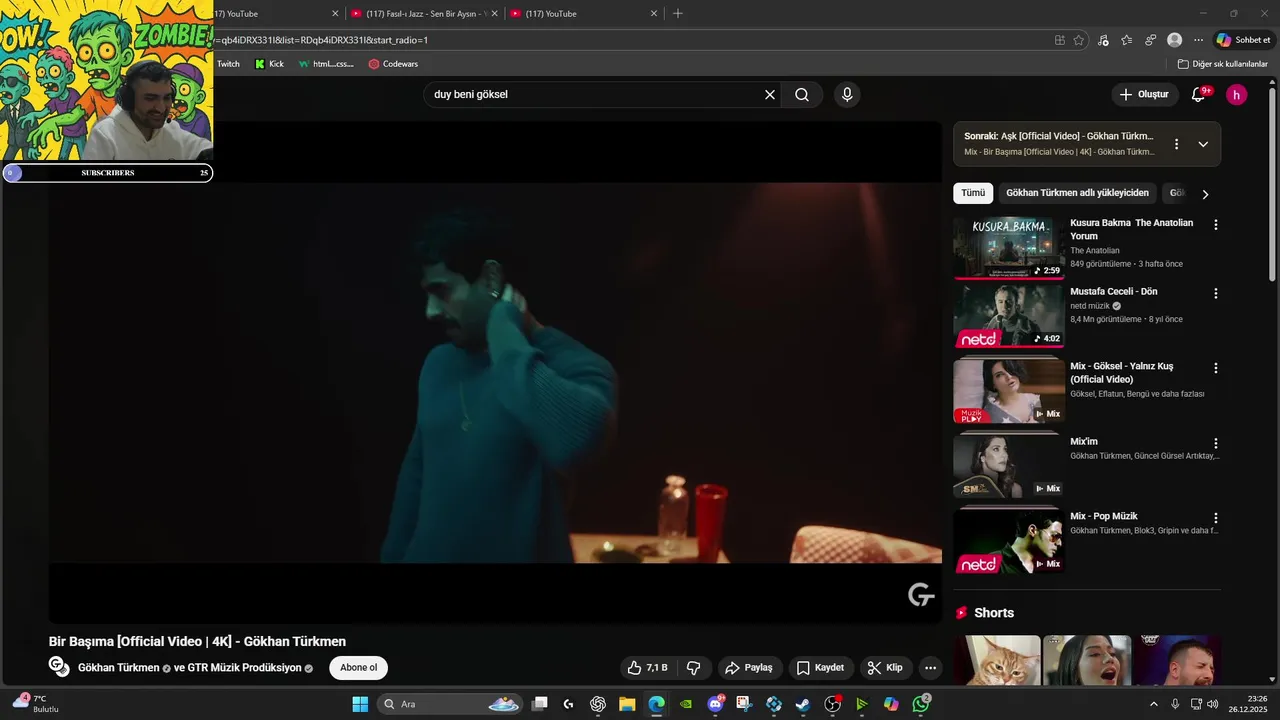Screen dimensions: 1280x720
Task: Click the 'Paylaş' share button
Action: [x=749, y=668]
